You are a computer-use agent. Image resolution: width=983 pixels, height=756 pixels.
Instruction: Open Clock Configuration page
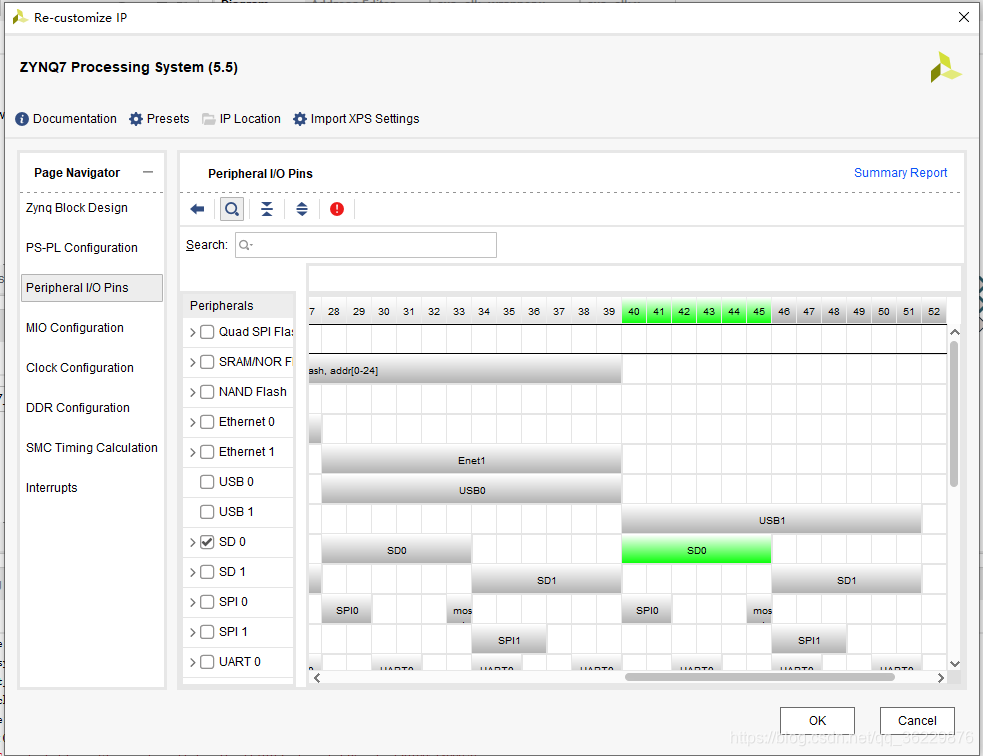click(80, 368)
